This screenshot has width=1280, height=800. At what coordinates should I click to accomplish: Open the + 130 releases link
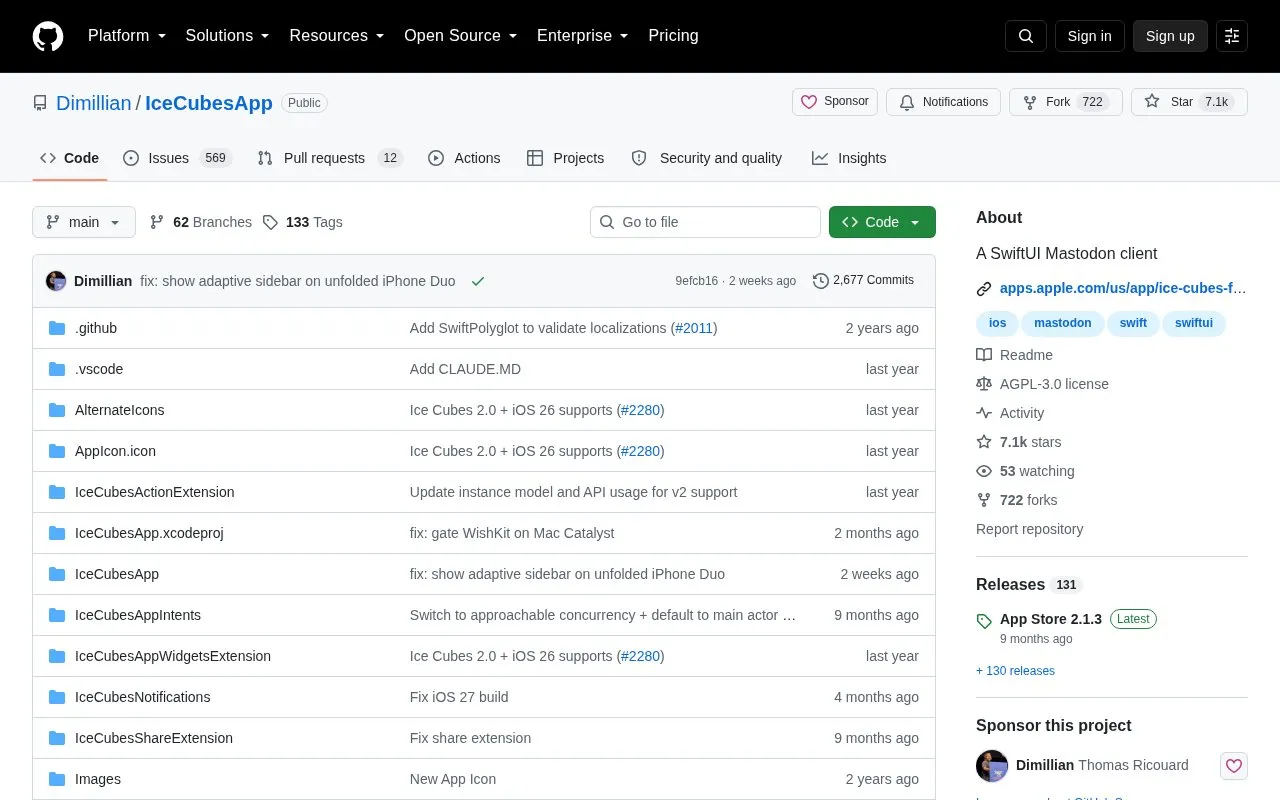click(x=1015, y=671)
